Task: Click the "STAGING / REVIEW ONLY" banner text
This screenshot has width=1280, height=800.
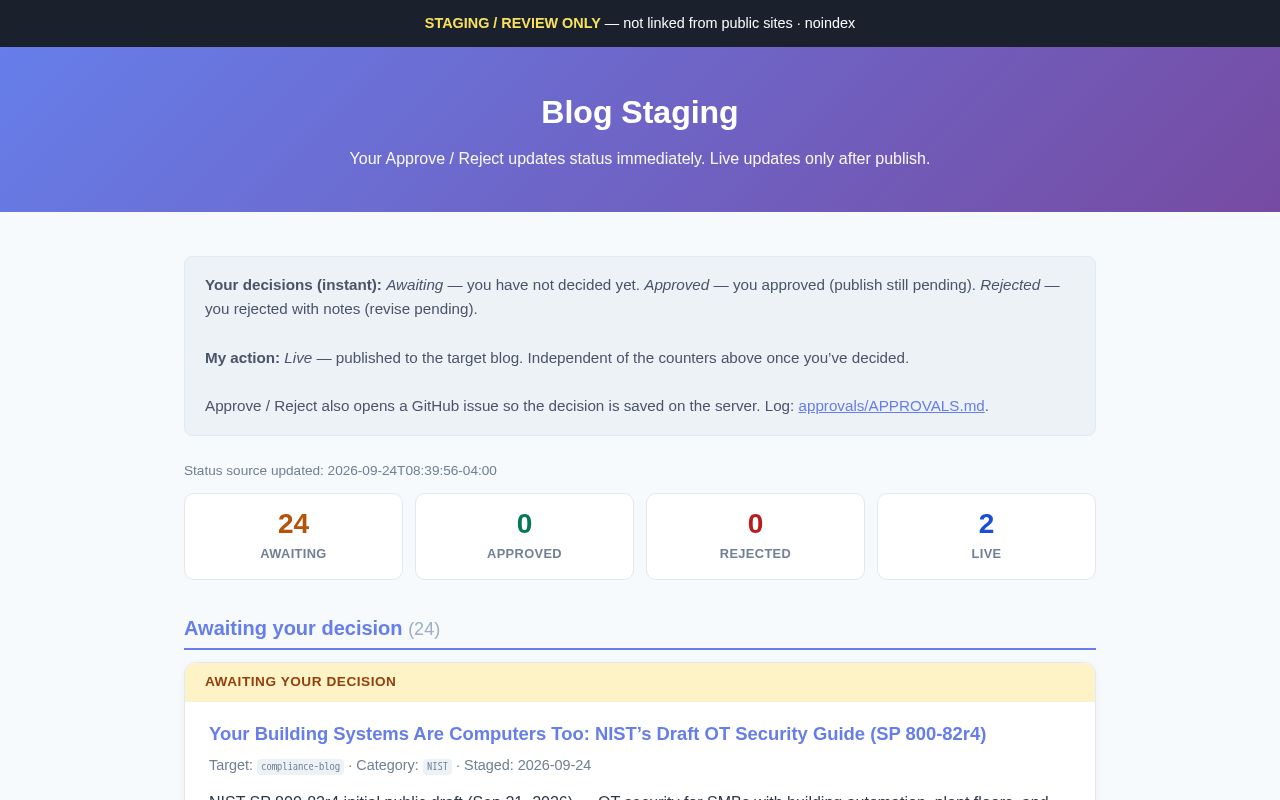Action: click(x=512, y=23)
